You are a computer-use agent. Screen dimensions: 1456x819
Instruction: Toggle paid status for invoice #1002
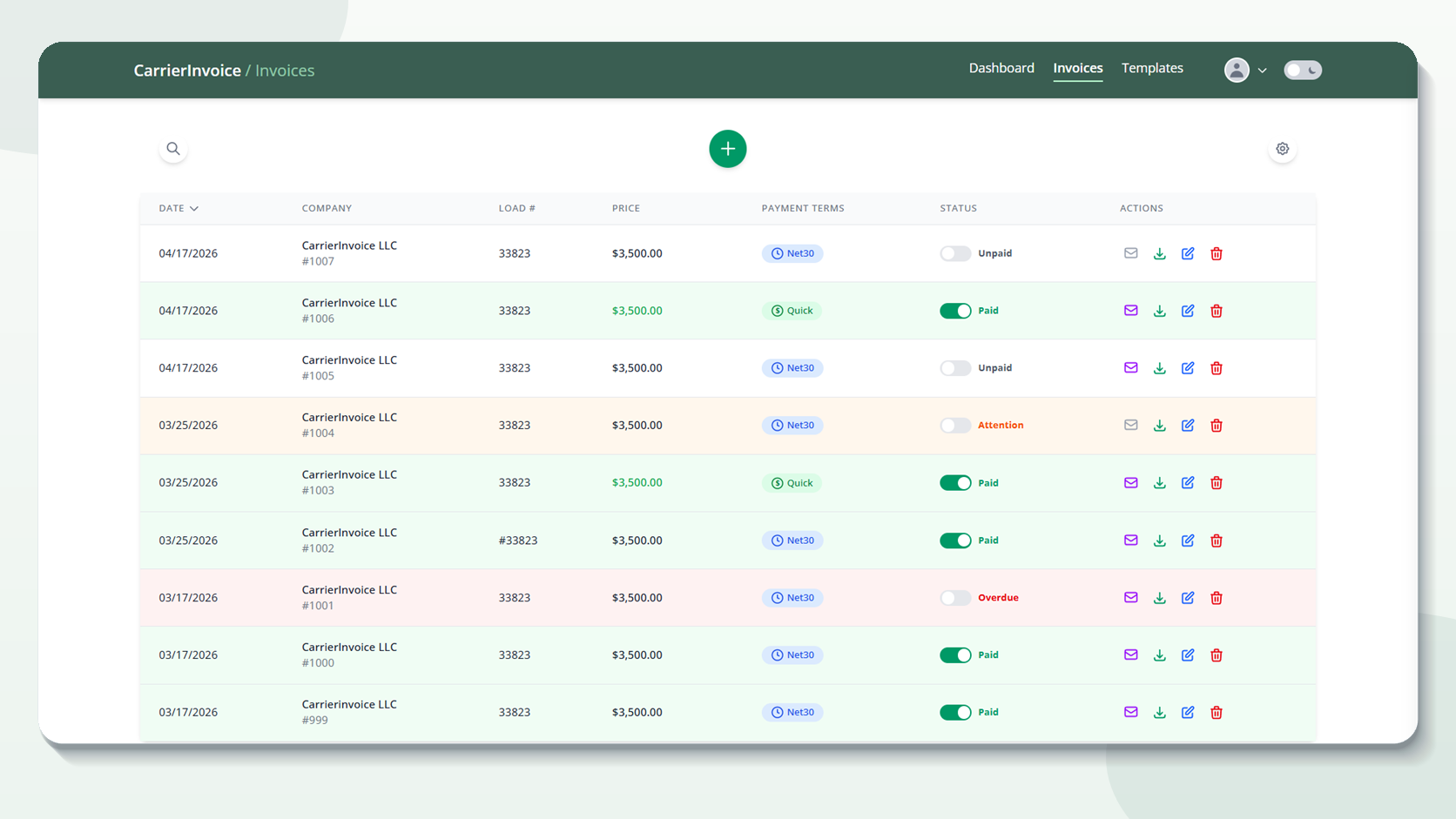[x=955, y=540]
